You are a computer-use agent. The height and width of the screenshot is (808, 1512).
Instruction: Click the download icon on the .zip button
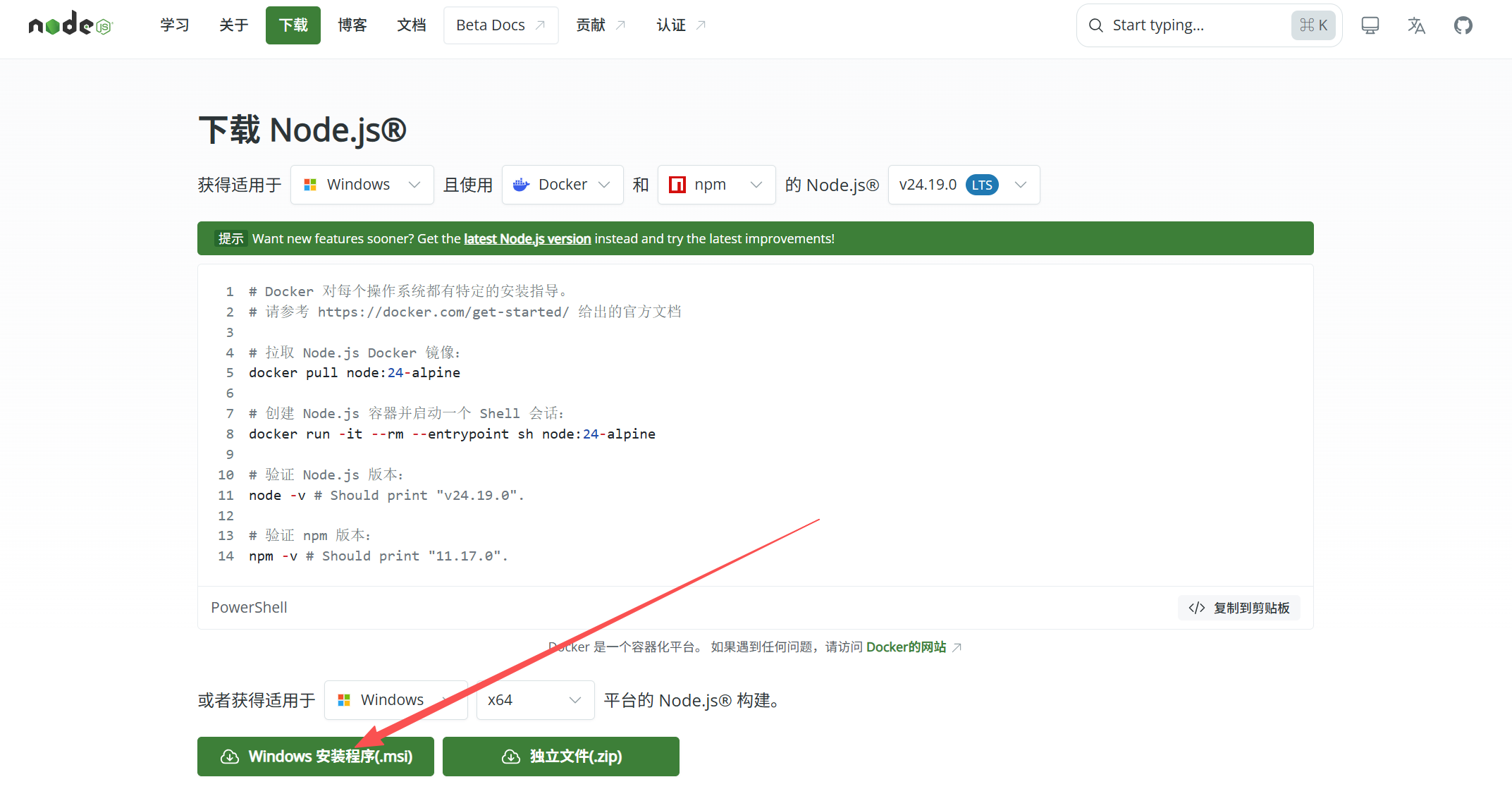[511, 757]
